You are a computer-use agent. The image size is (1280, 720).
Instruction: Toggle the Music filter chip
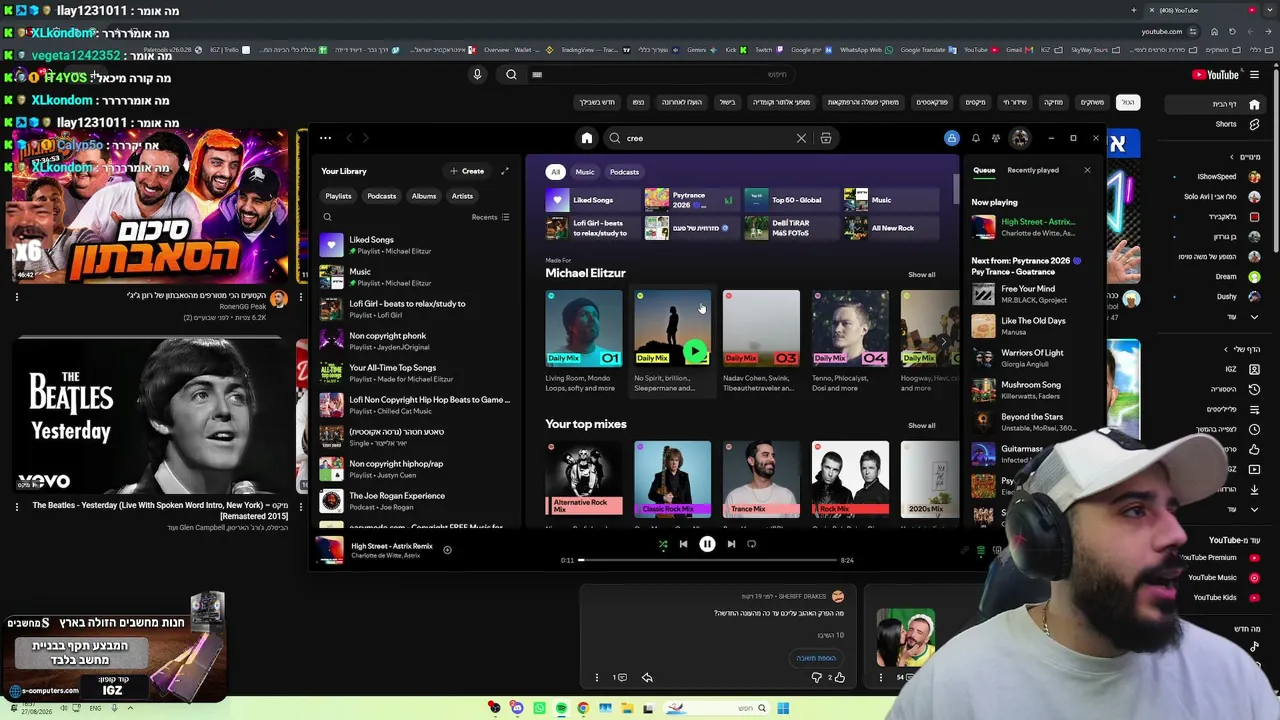click(x=585, y=171)
